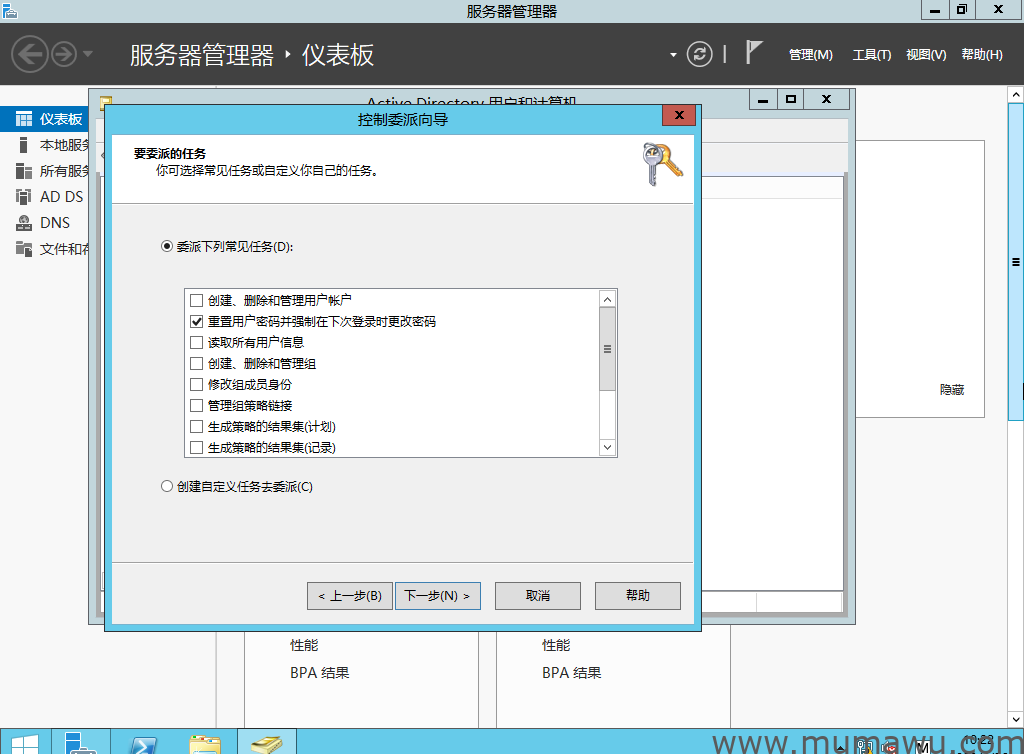Image resolution: width=1024 pixels, height=754 pixels.
Task: Expand the dropdown arrow left of refresh icon
Action: [673, 54]
